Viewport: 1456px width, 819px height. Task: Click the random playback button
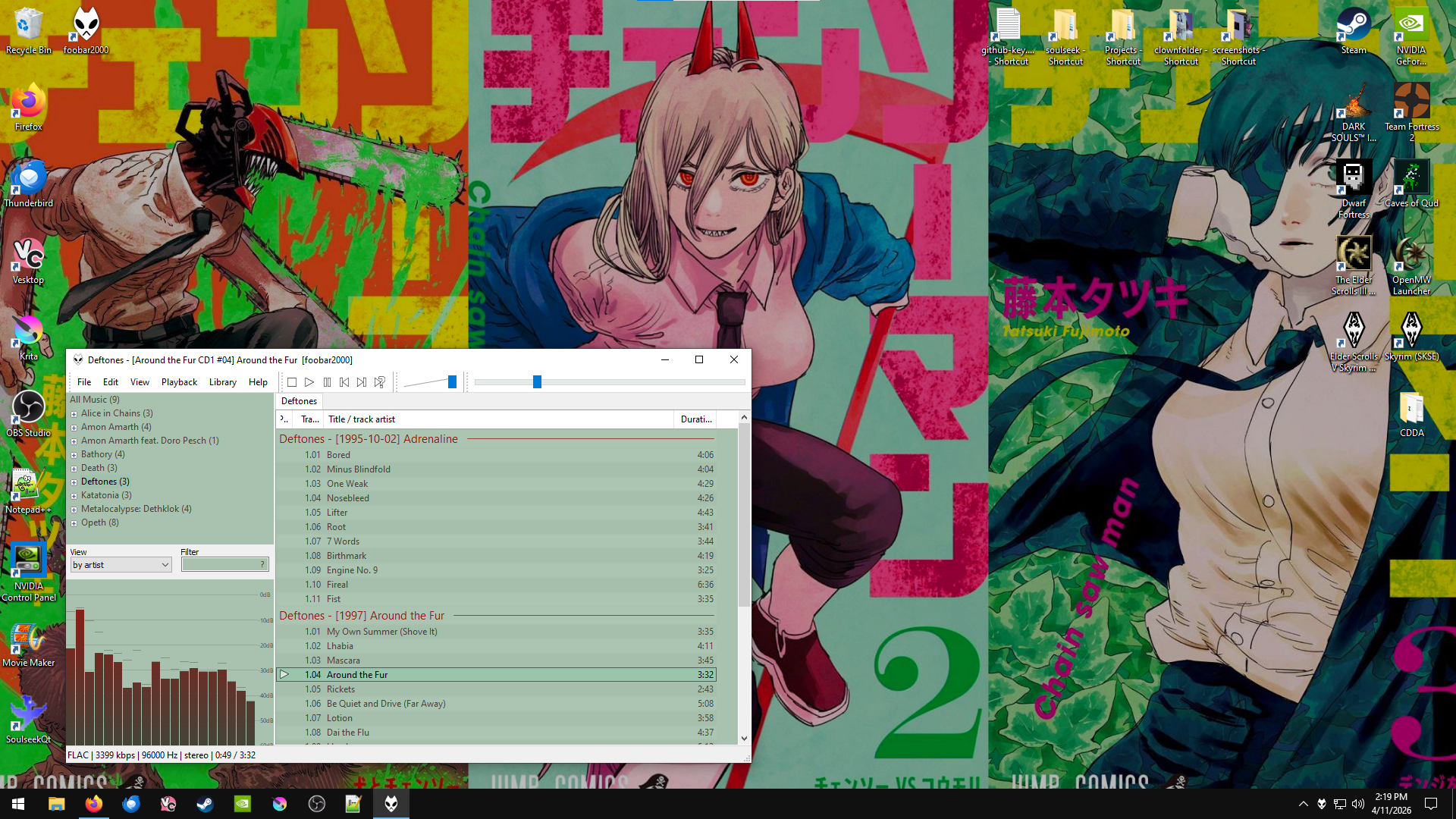380,382
